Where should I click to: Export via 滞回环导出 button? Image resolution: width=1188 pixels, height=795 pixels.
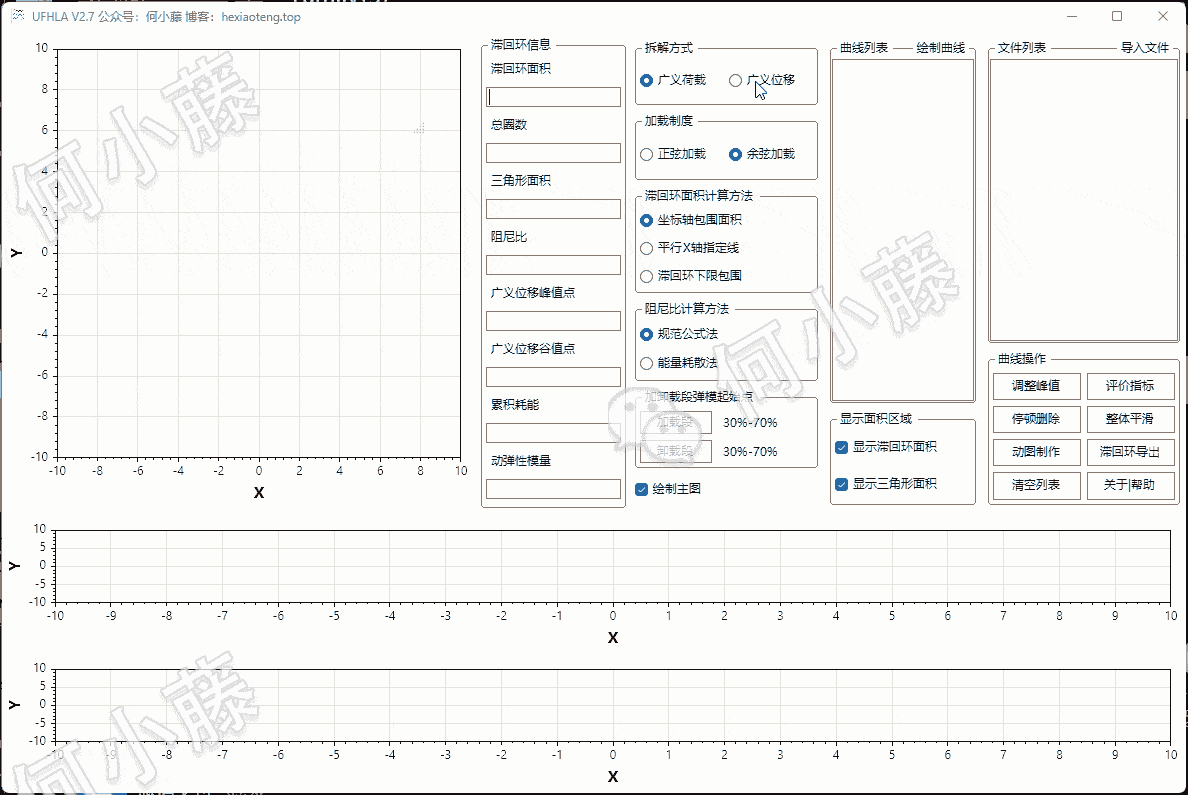coord(1130,452)
